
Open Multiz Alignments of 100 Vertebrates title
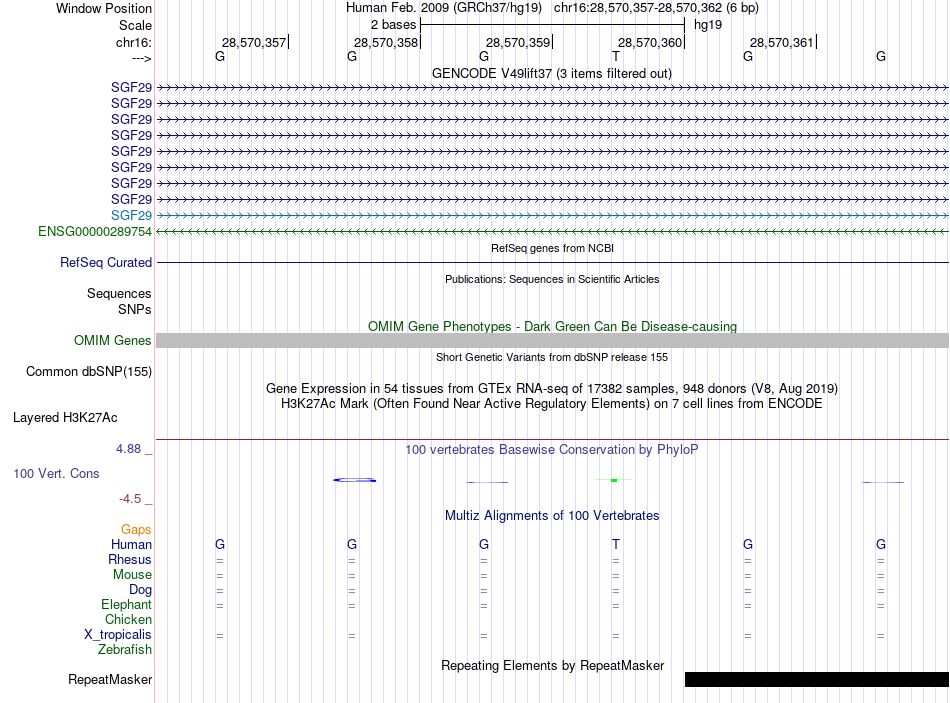click(x=552, y=516)
